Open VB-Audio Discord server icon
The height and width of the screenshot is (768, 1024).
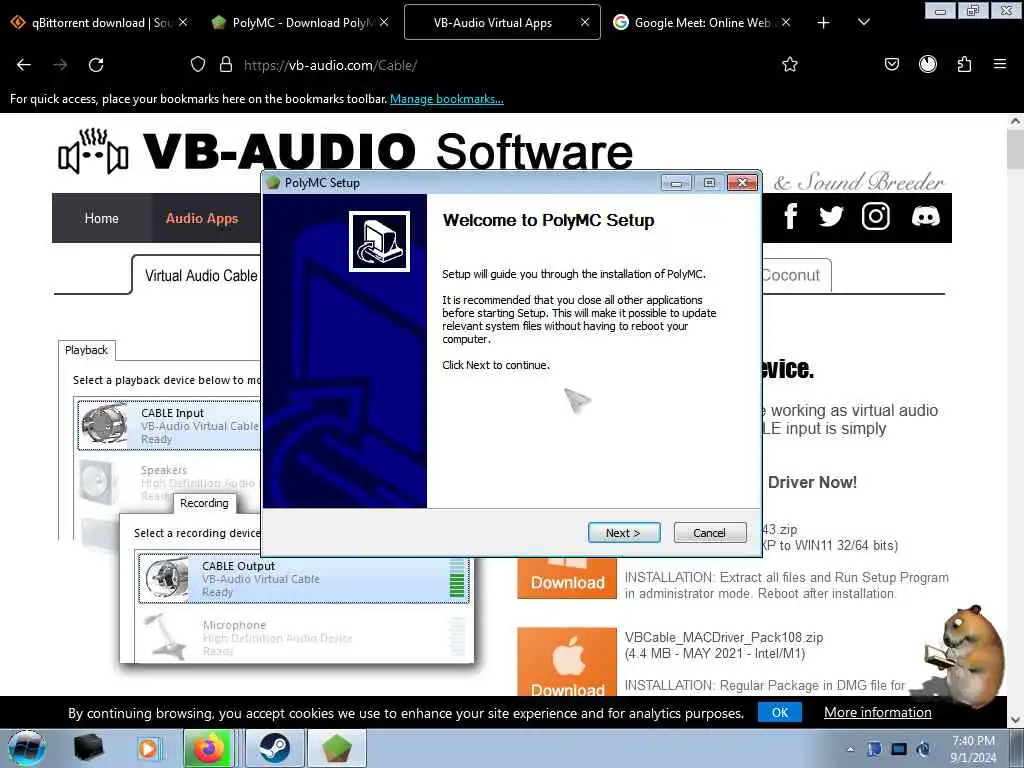925,216
